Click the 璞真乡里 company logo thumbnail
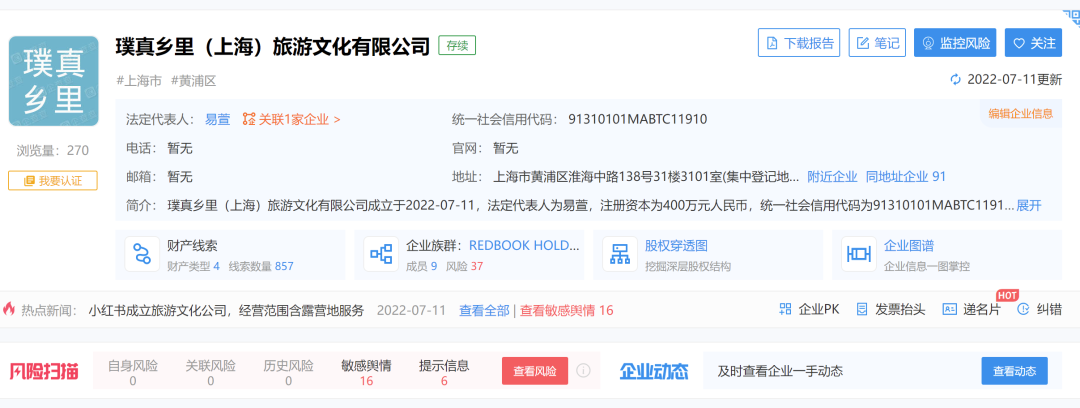The height and width of the screenshot is (408, 1080). pyautogui.click(x=54, y=81)
